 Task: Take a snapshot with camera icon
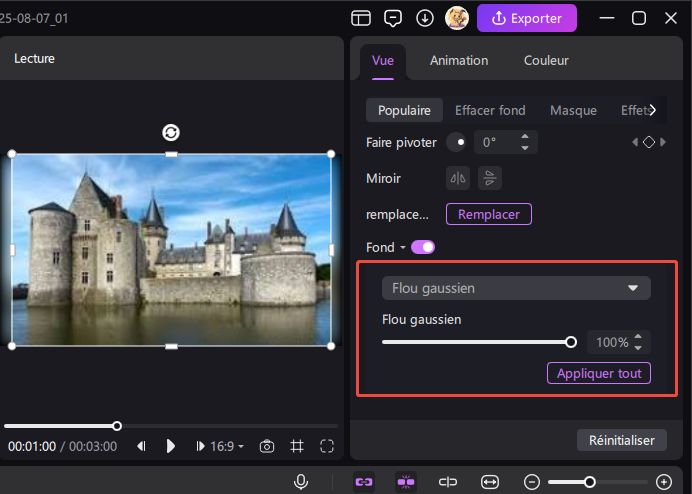267,446
